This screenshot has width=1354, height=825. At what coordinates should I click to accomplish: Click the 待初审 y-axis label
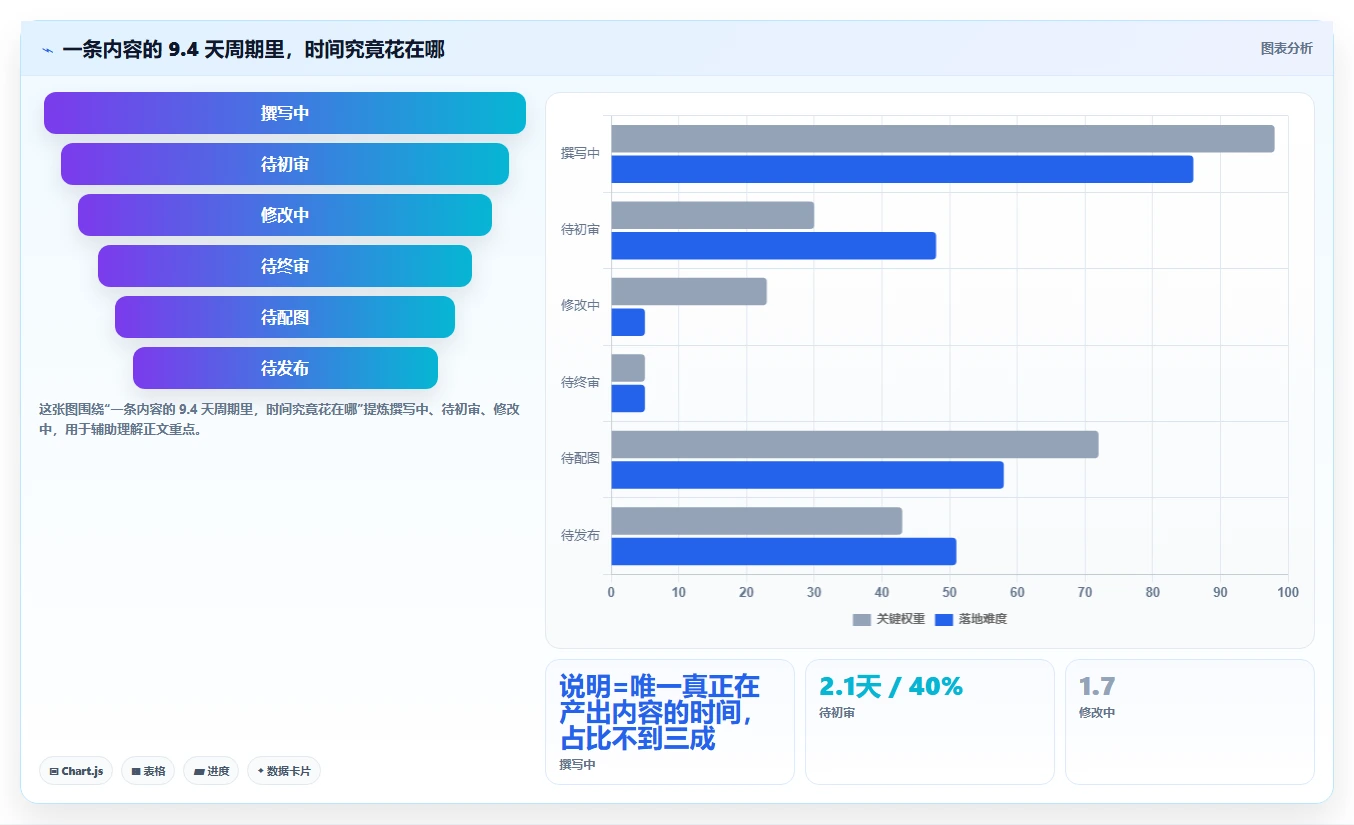coord(580,230)
